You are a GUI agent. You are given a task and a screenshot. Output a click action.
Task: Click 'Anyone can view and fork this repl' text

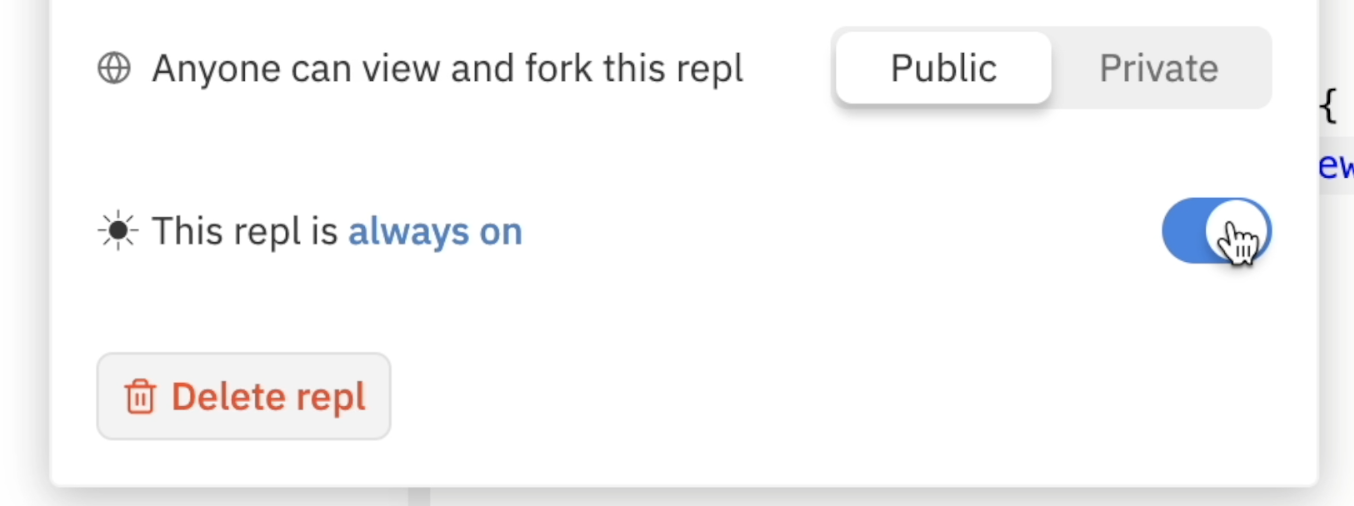click(x=447, y=69)
